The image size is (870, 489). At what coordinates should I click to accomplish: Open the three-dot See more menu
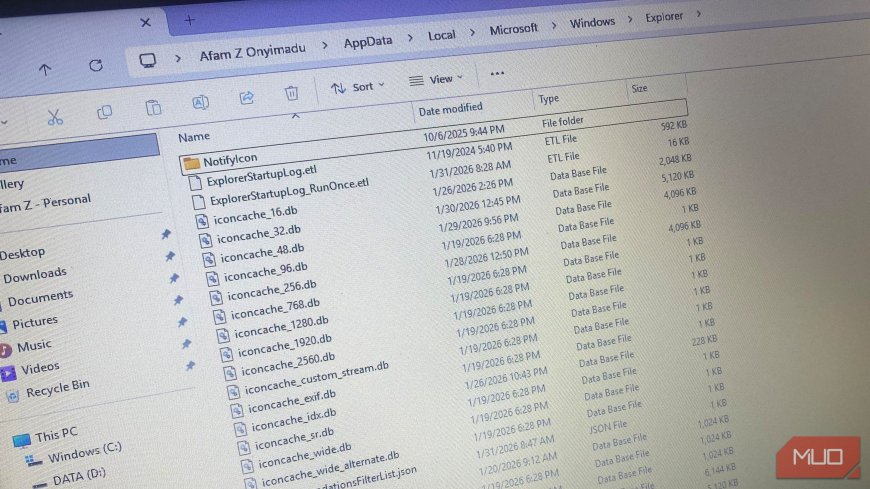(497, 73)
